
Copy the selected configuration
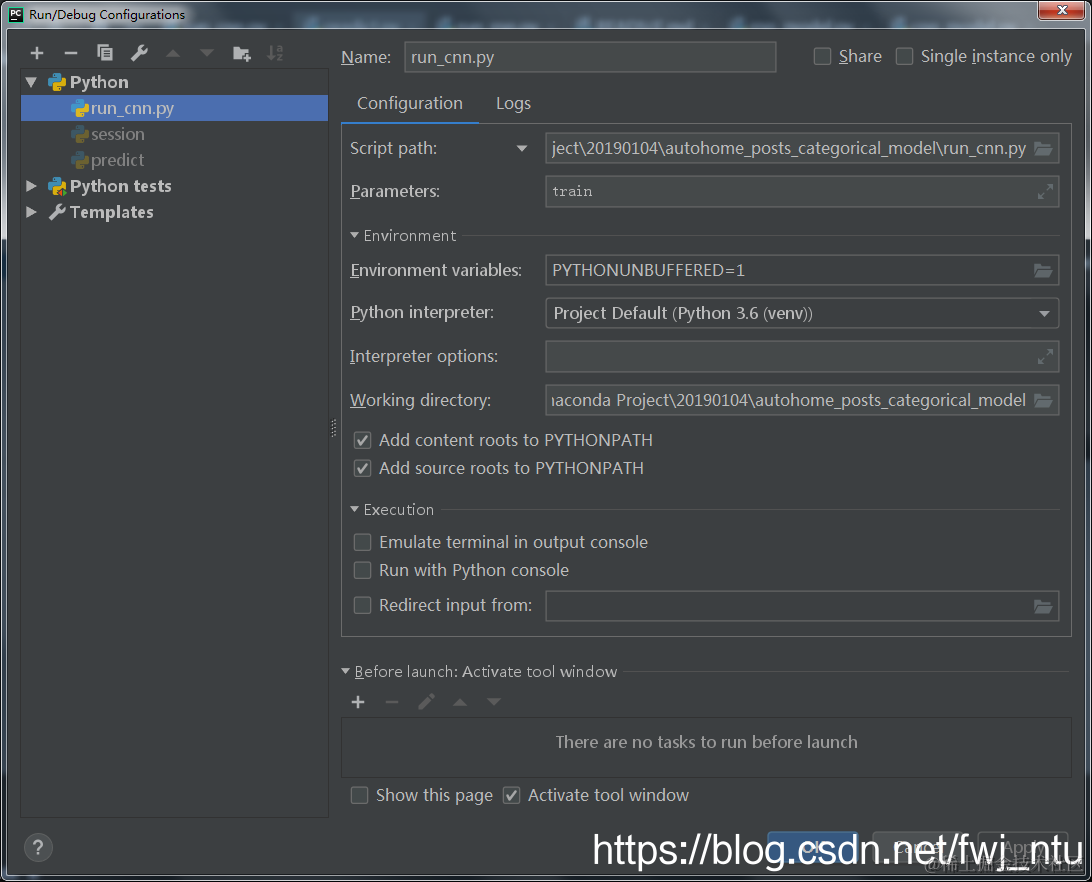[104, 53]
